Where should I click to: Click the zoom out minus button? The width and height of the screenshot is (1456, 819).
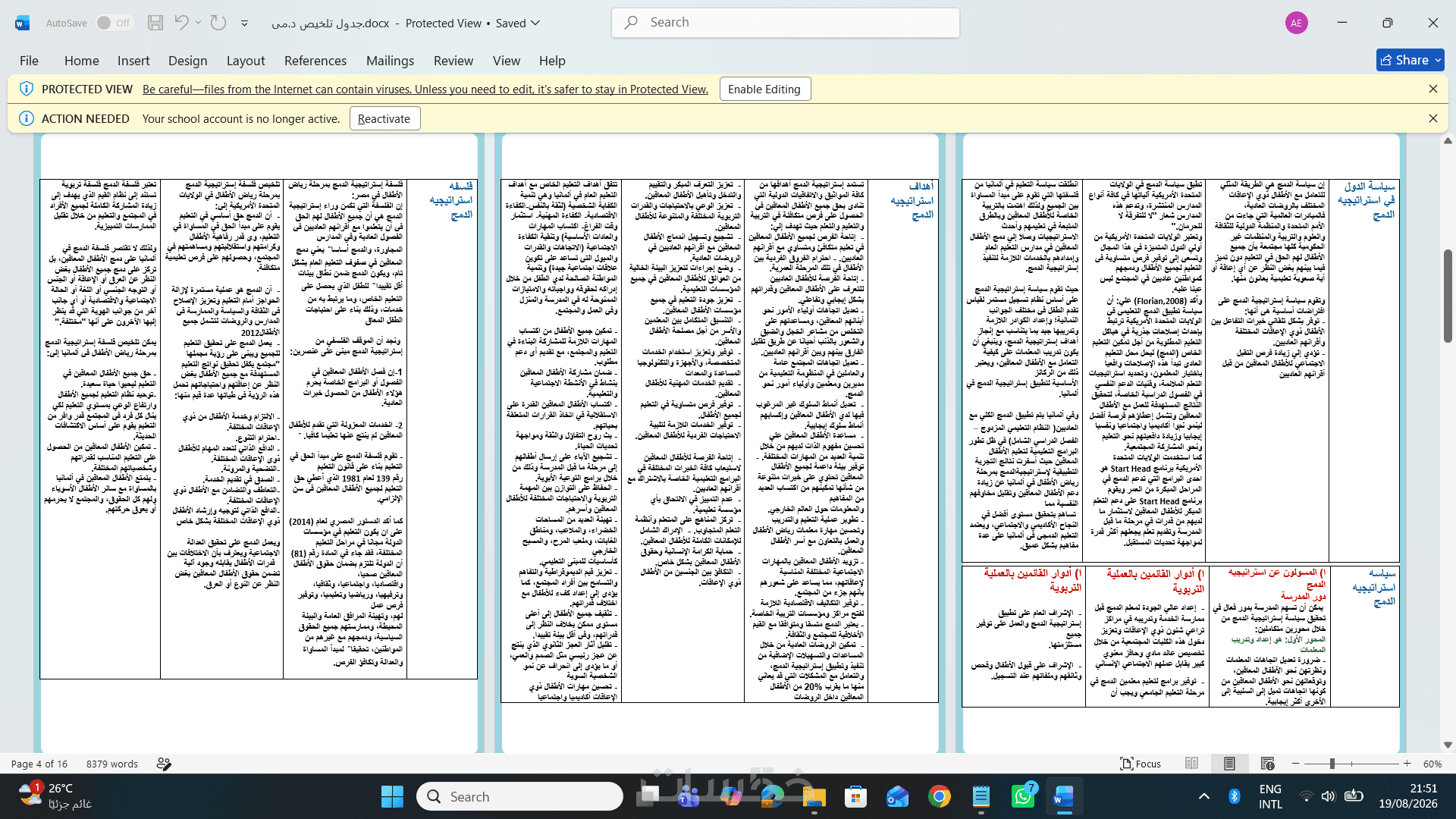click(1296, 764)
